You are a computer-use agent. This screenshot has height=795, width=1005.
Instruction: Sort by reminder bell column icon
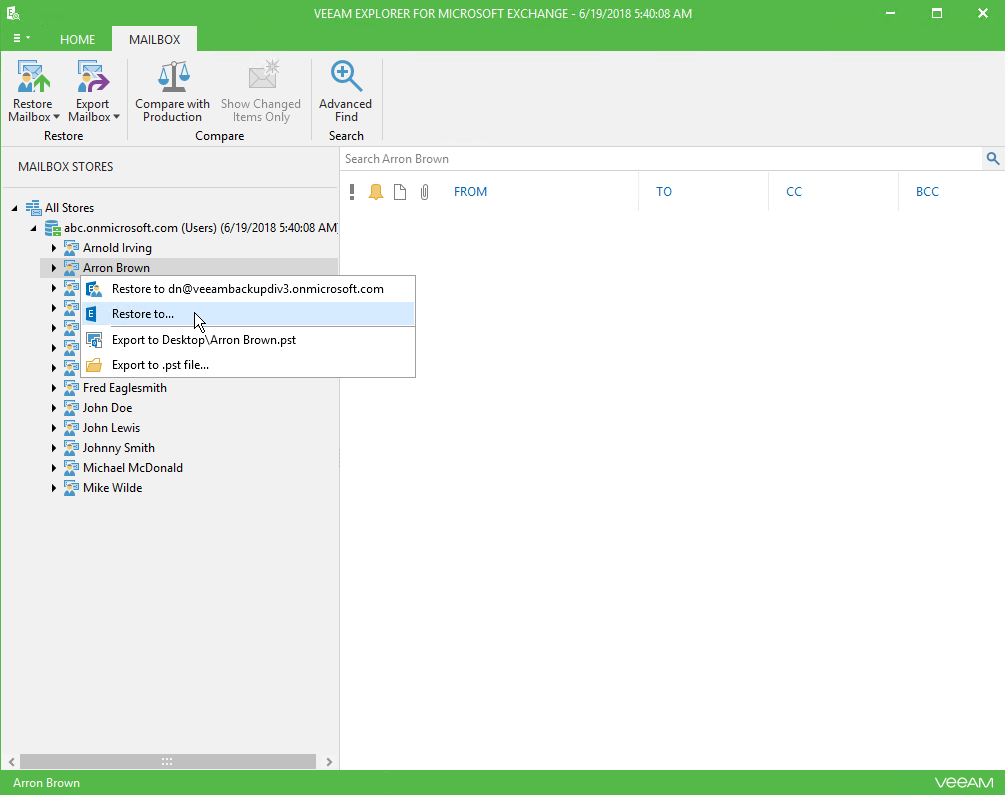(x=376, y=192)
